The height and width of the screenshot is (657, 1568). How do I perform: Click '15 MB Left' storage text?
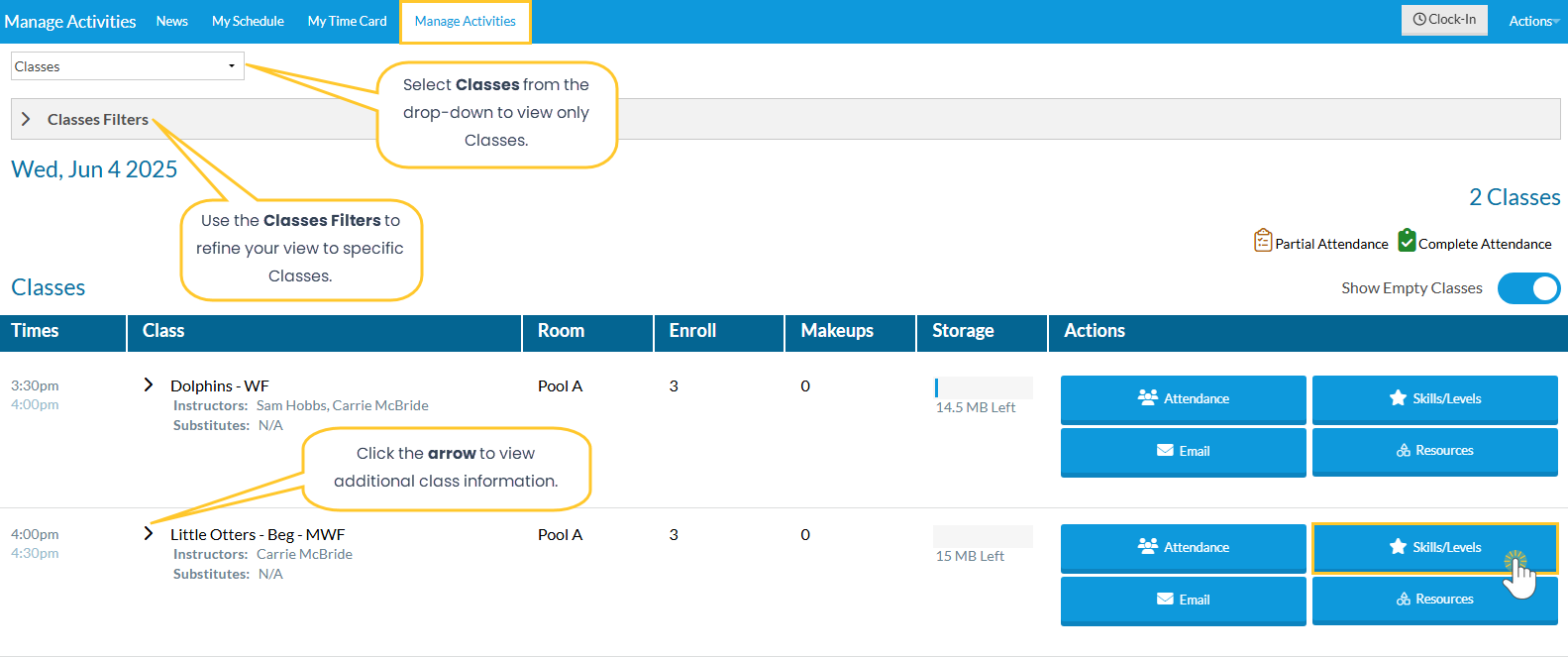970,556
